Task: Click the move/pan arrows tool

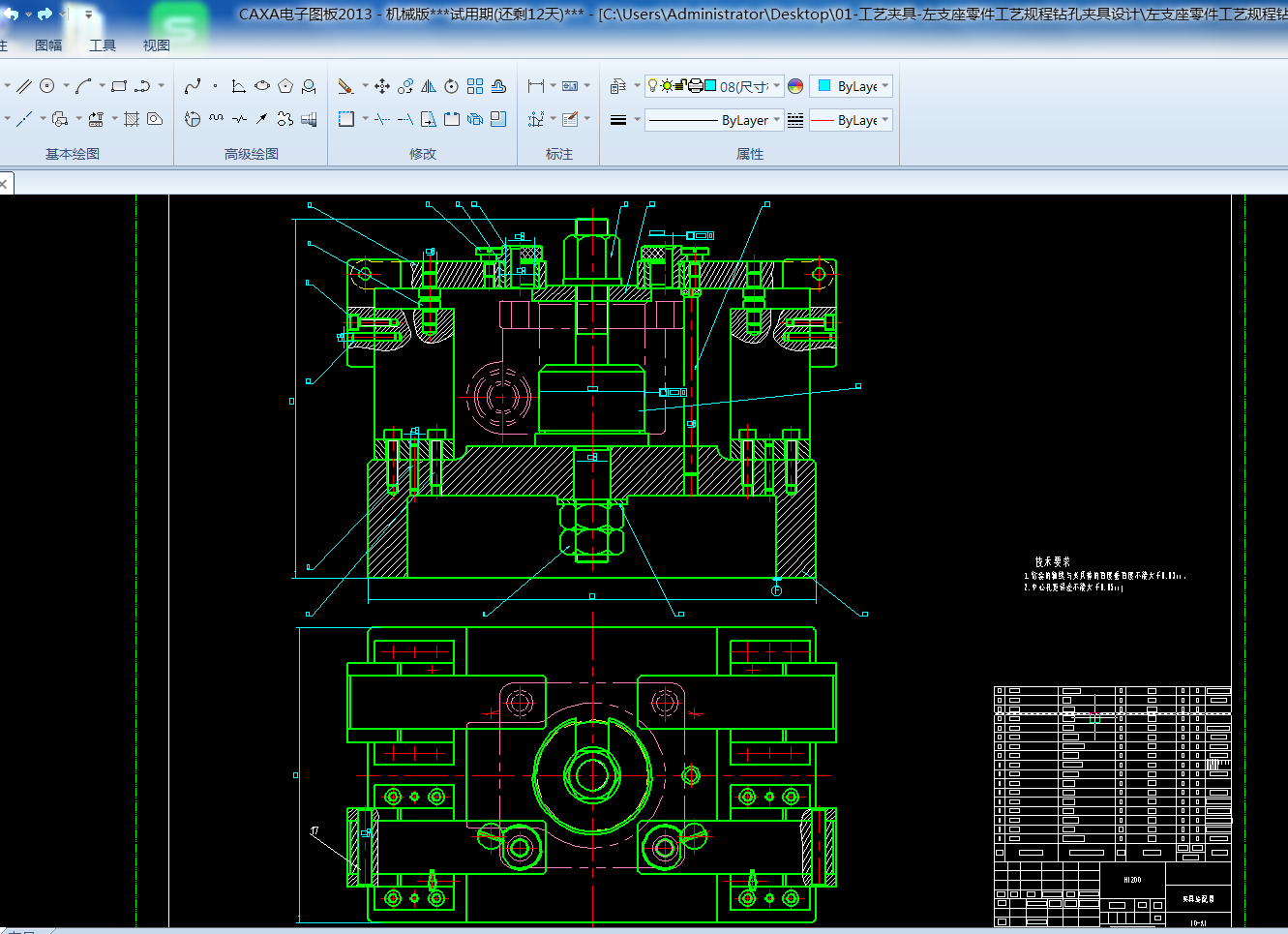Action: click(382, 86)
